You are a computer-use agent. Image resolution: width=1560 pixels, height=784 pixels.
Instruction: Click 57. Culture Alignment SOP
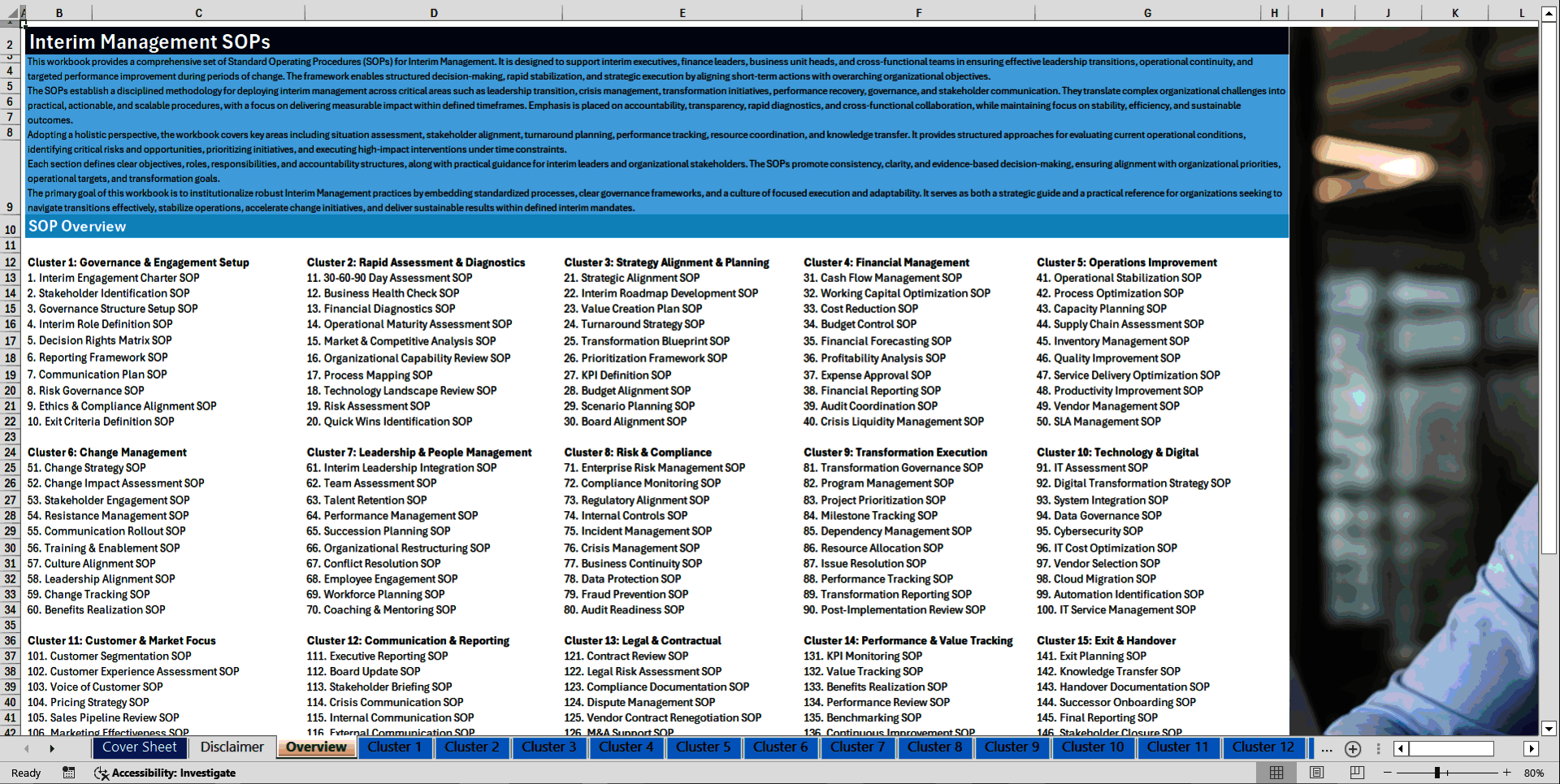(91, 564)
